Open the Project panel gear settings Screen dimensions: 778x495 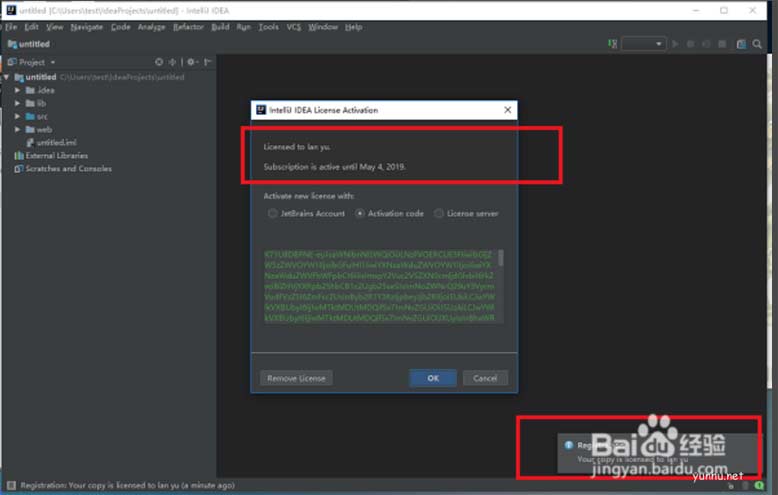(x=192, y=62)
